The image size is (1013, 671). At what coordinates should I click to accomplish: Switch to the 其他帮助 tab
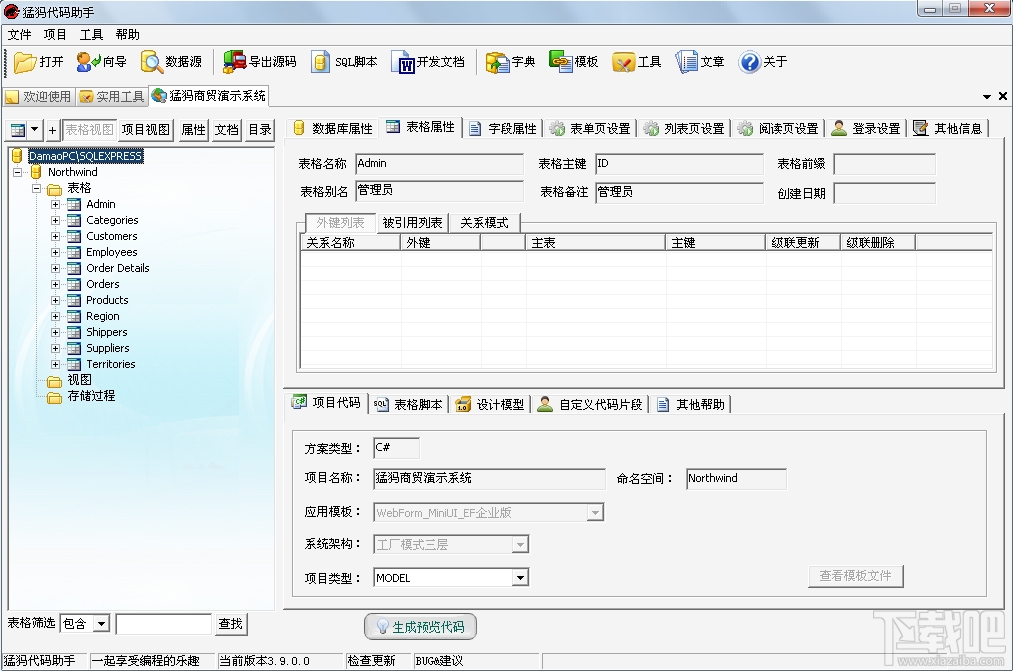coord(691,404)
